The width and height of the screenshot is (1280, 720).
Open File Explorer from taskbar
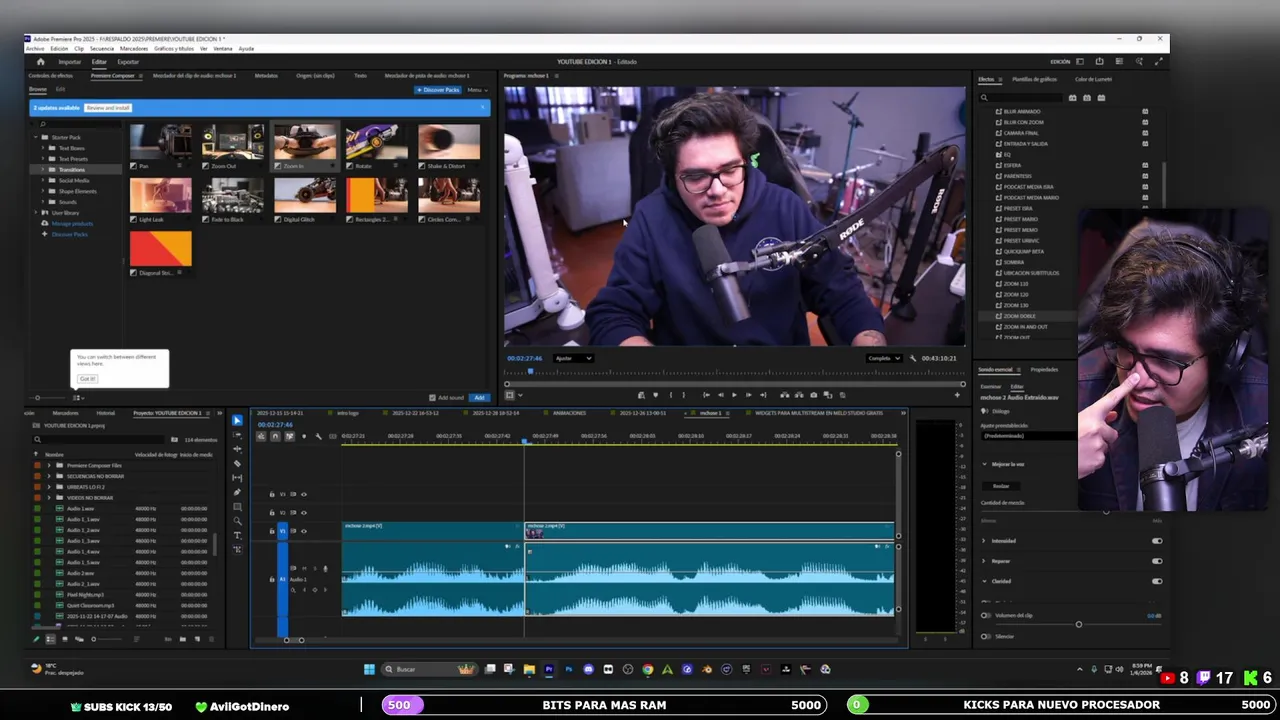click(x=529, y=669)
